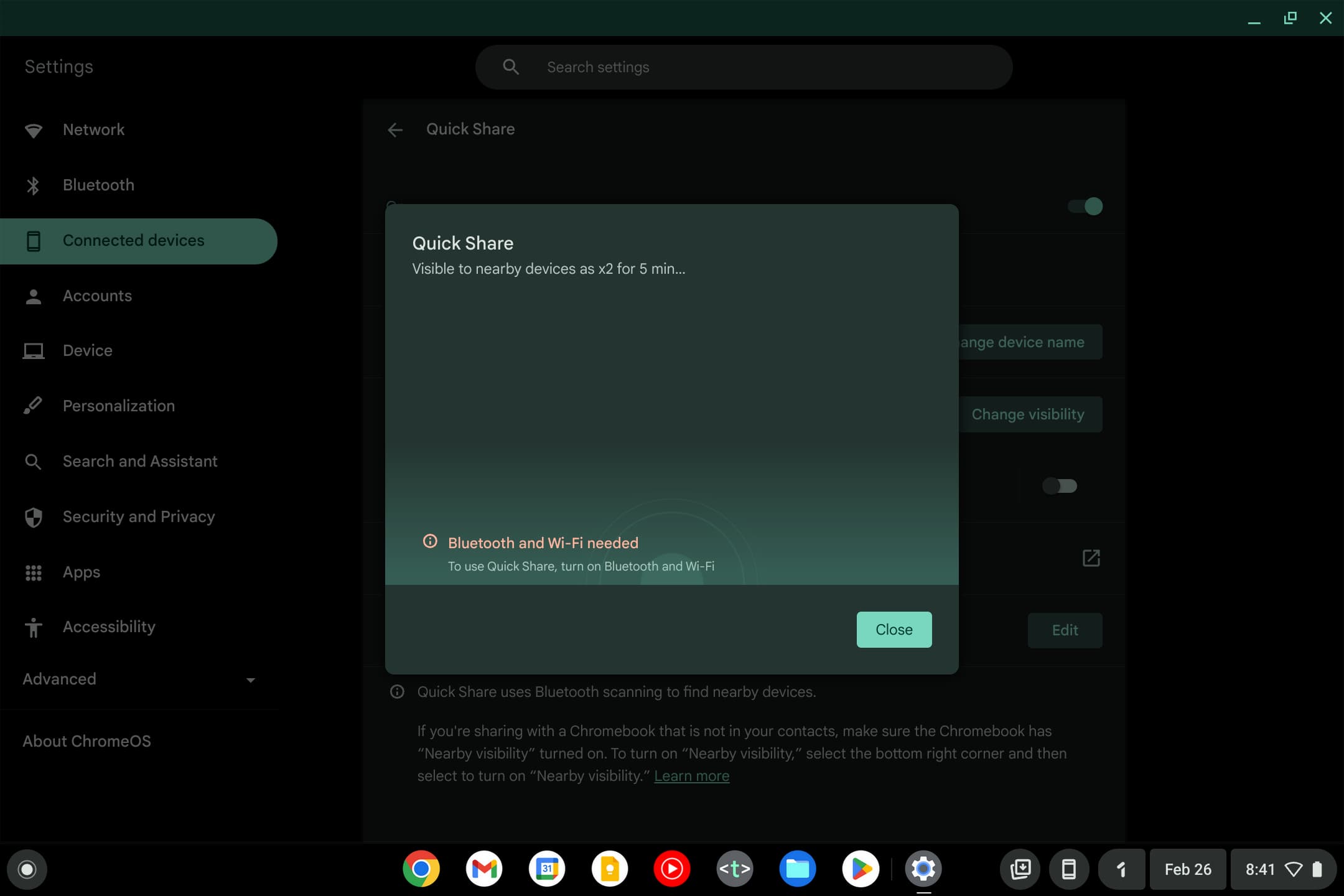Launch Google Play Store from the shelf
Screen dimensions: 1344x896
(860, 869)
